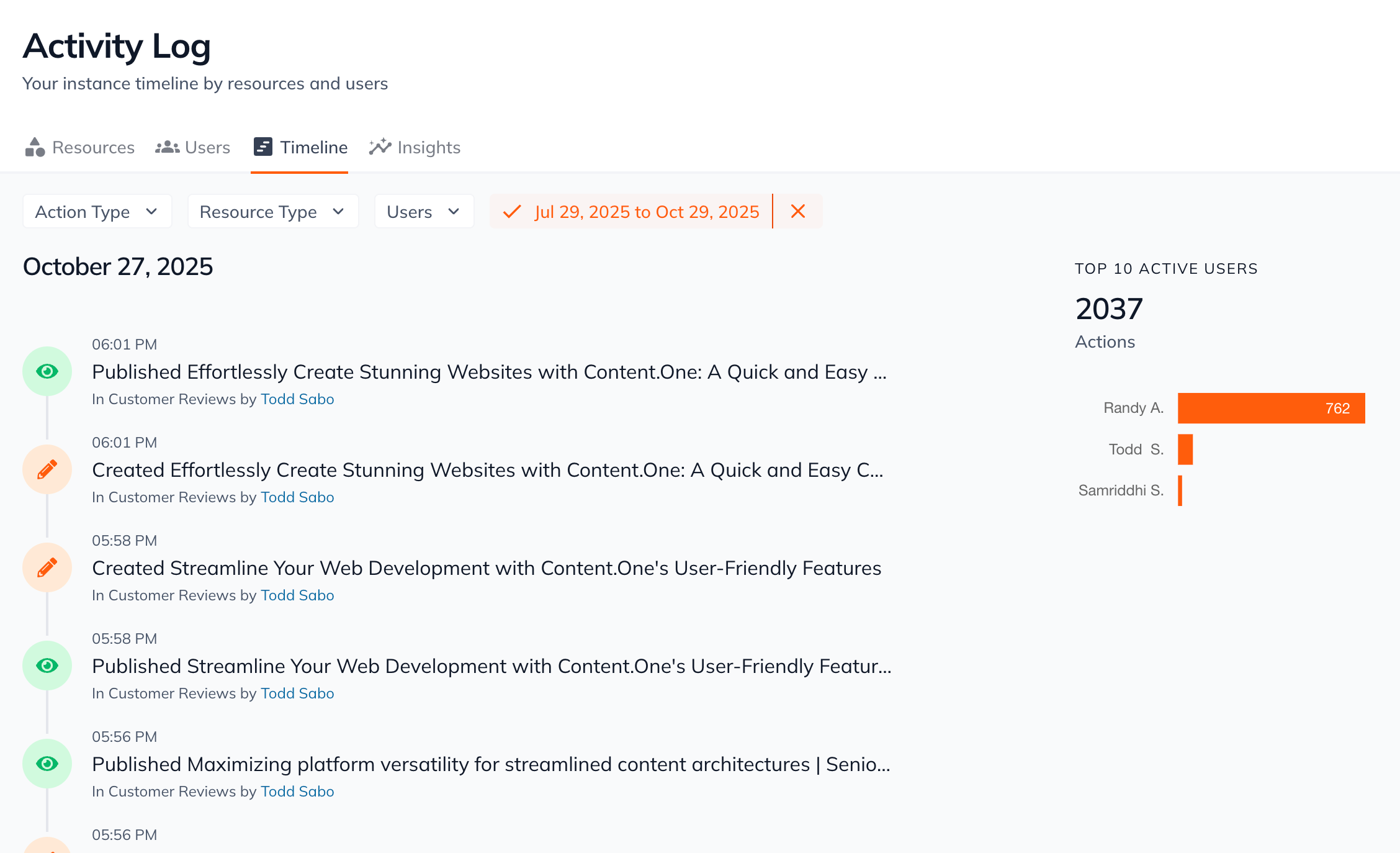Click eye icon for 05:56 PM Maximizing platform entry
This screenshot has width=1400, height=853.
pyautogui.click(x=47, y=764)
